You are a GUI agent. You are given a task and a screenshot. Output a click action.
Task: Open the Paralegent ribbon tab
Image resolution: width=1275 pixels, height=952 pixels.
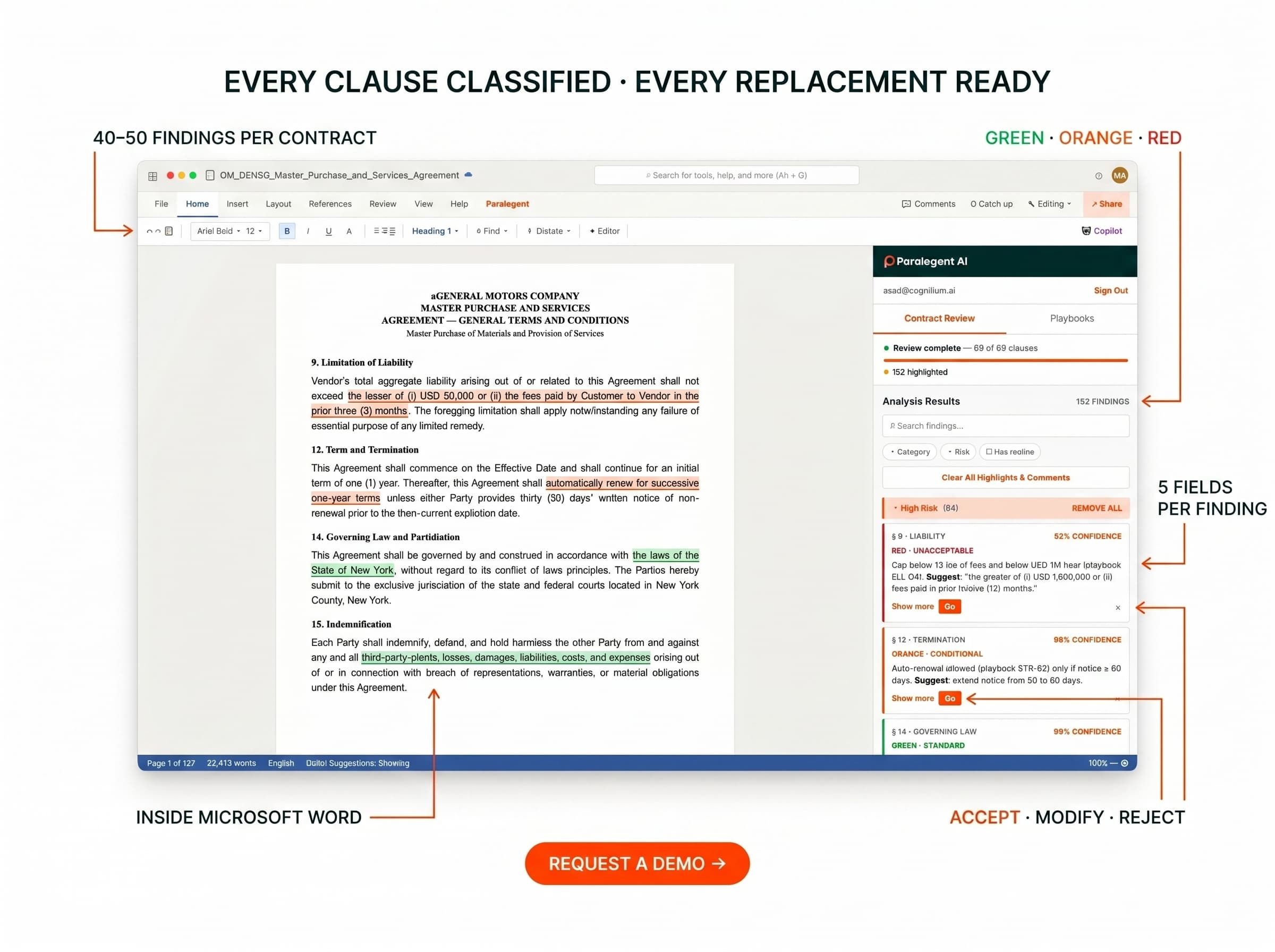(507, 204)
